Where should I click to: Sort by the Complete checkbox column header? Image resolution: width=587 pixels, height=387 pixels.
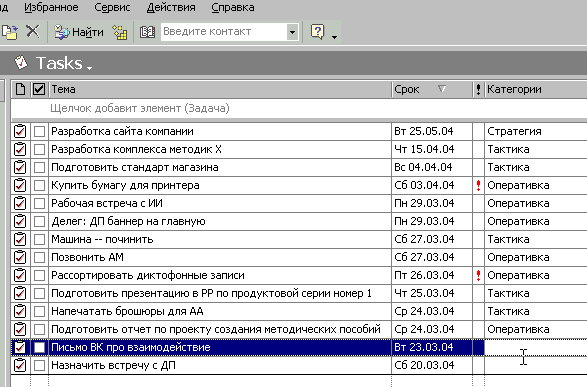(39, 89)
